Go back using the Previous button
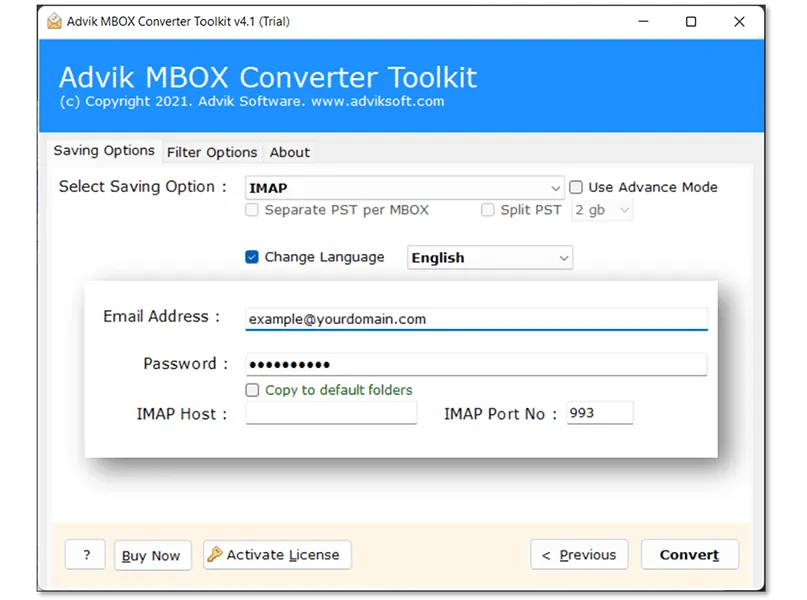The width and height of the screenshot is (807, 600). pos(579,554)
